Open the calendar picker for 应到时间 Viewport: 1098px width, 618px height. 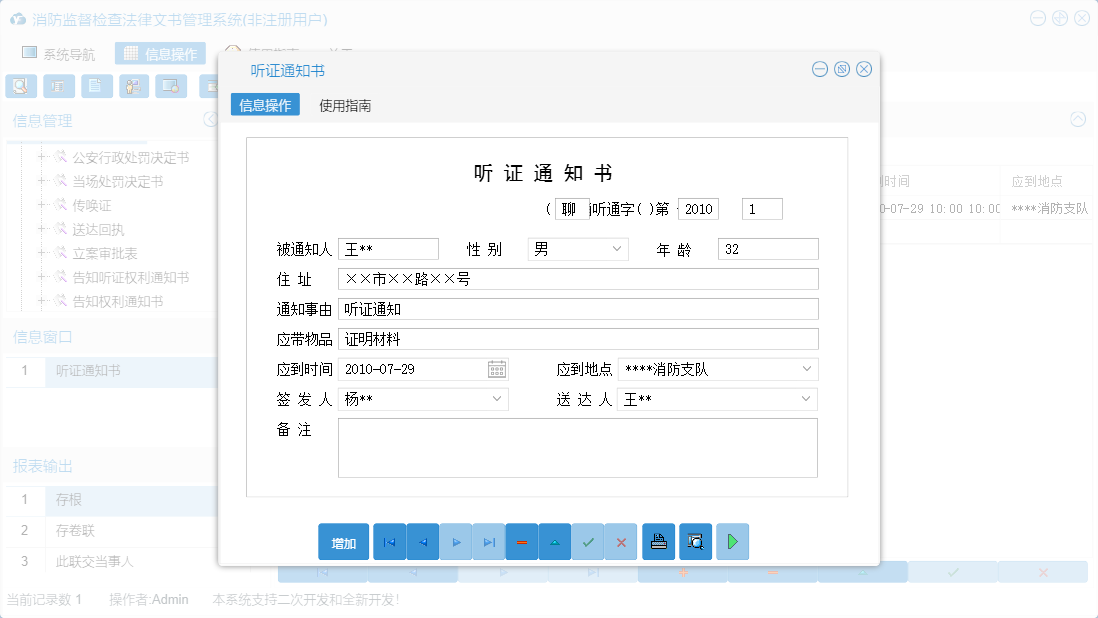(x=495, y=369)
